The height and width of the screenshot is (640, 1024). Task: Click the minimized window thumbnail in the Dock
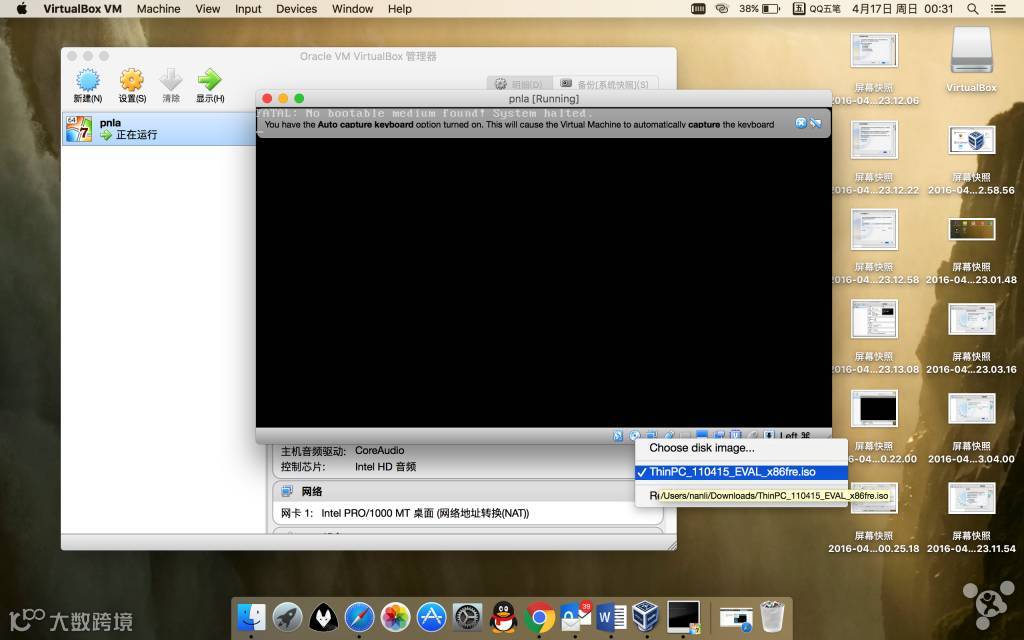click(736, 618)
